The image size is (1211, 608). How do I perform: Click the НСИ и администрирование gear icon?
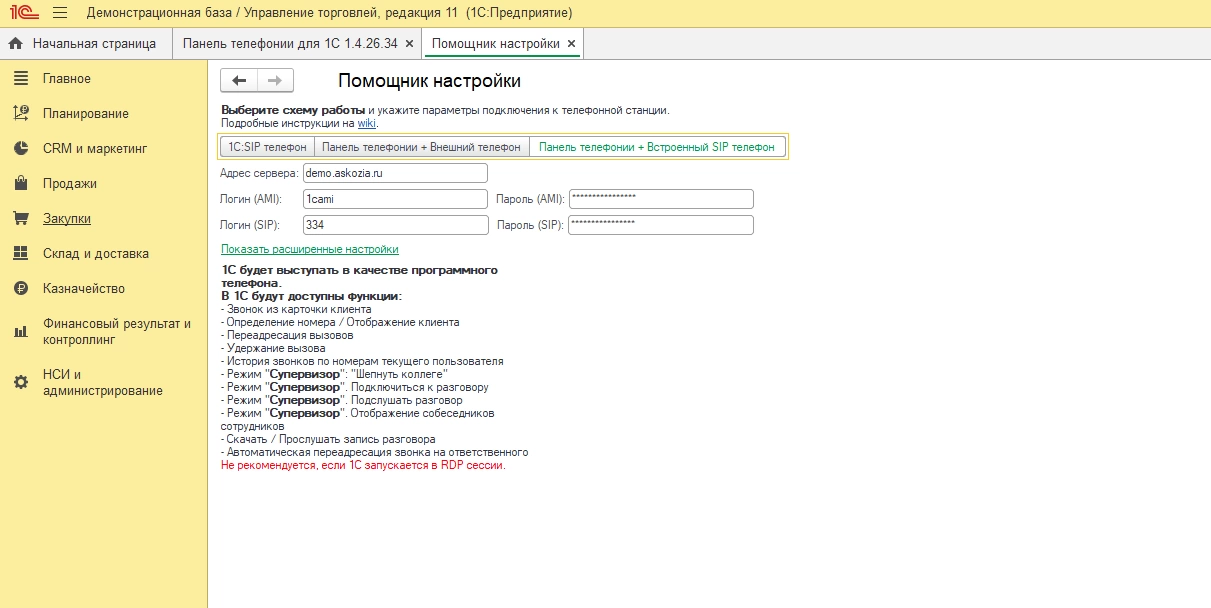pos(21,382)
